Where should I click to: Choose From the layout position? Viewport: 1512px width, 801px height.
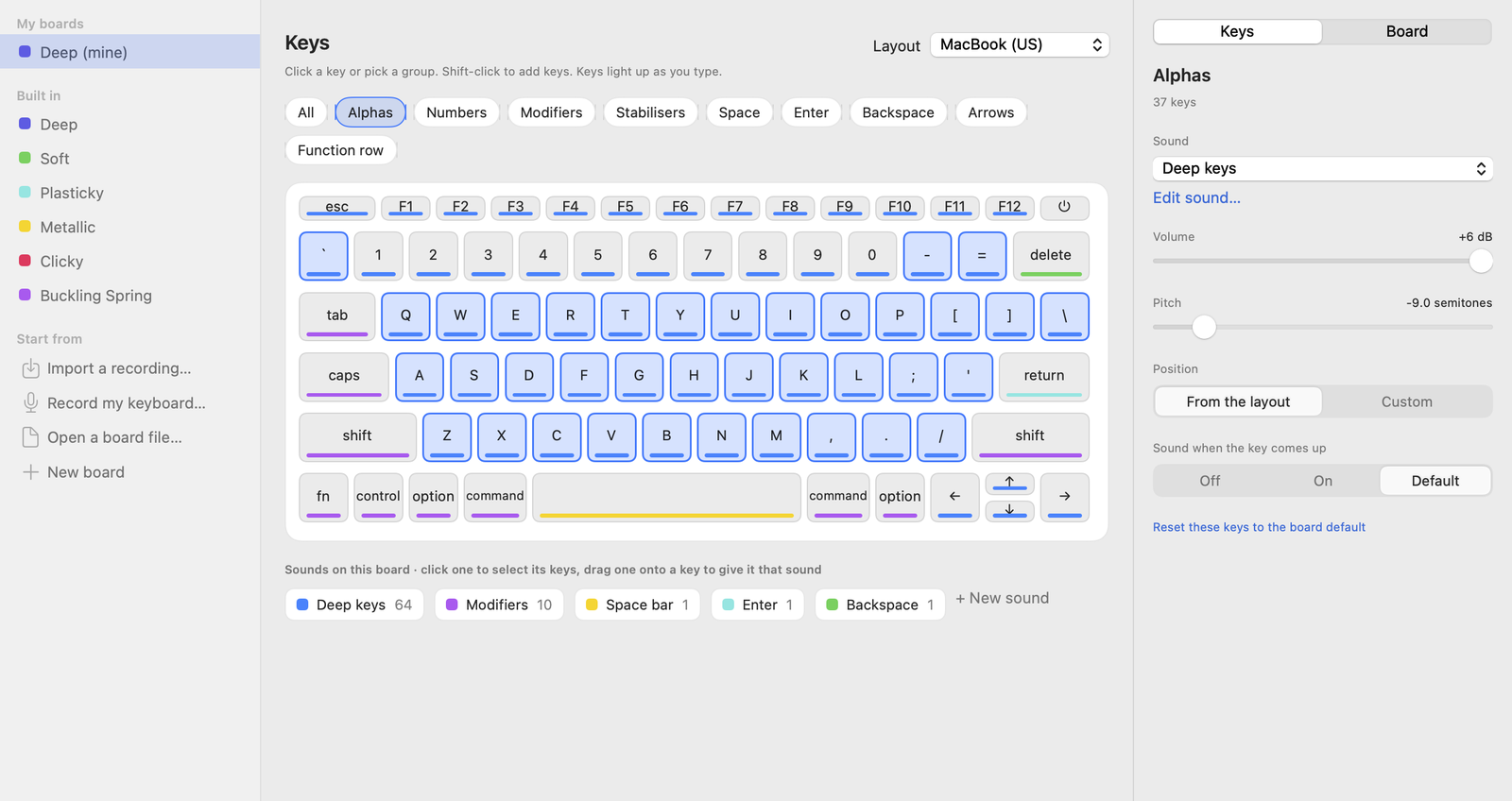coord(1238,401)
